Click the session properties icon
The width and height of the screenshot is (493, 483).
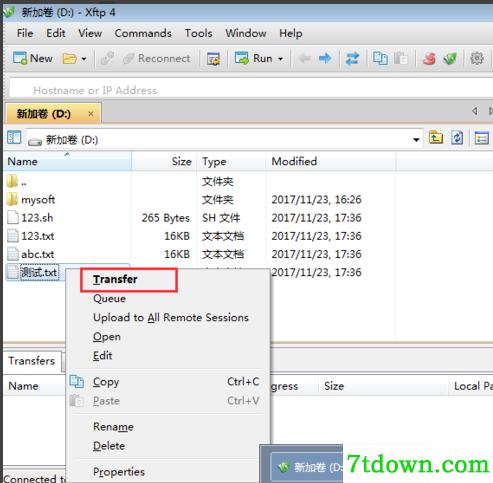(x=213, y=59)
